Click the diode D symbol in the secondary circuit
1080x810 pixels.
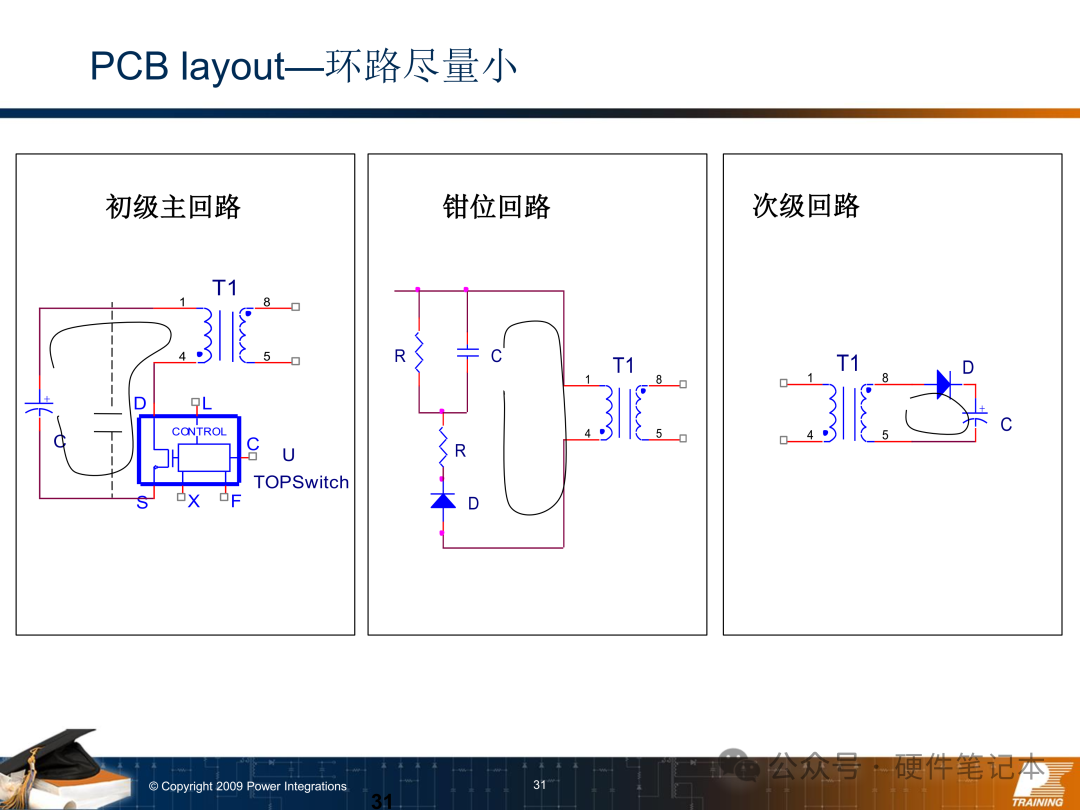(x=941, y=382)
